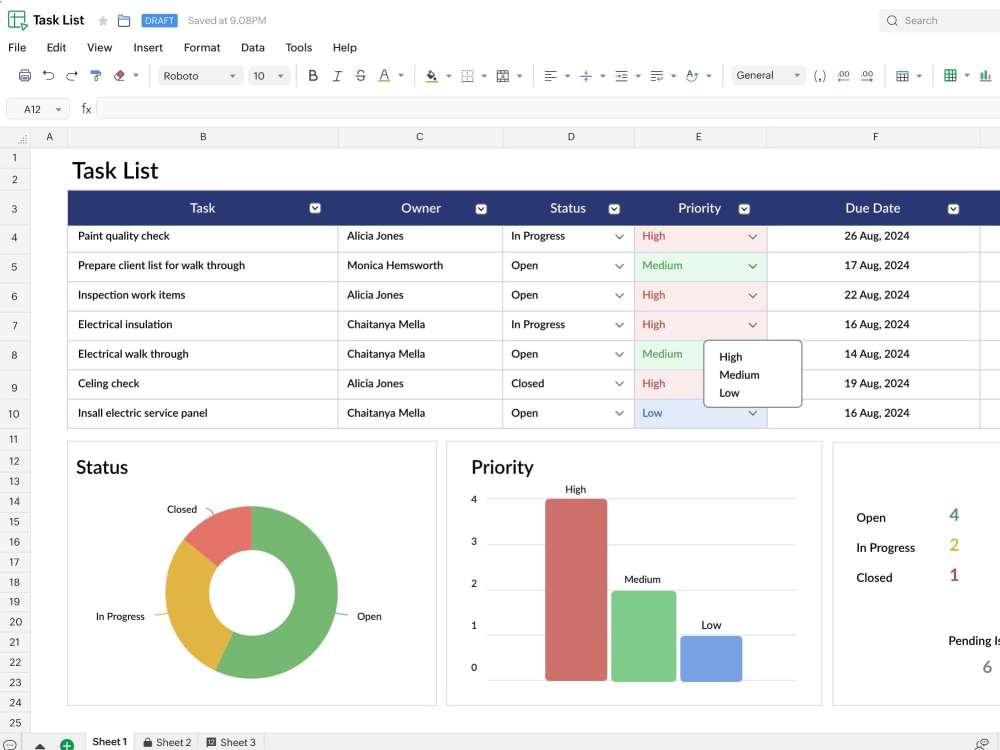Image resolution: width=1000 pixels, height=750 pixels.
Task: Click the conditional format table icon
Action: 902,76
